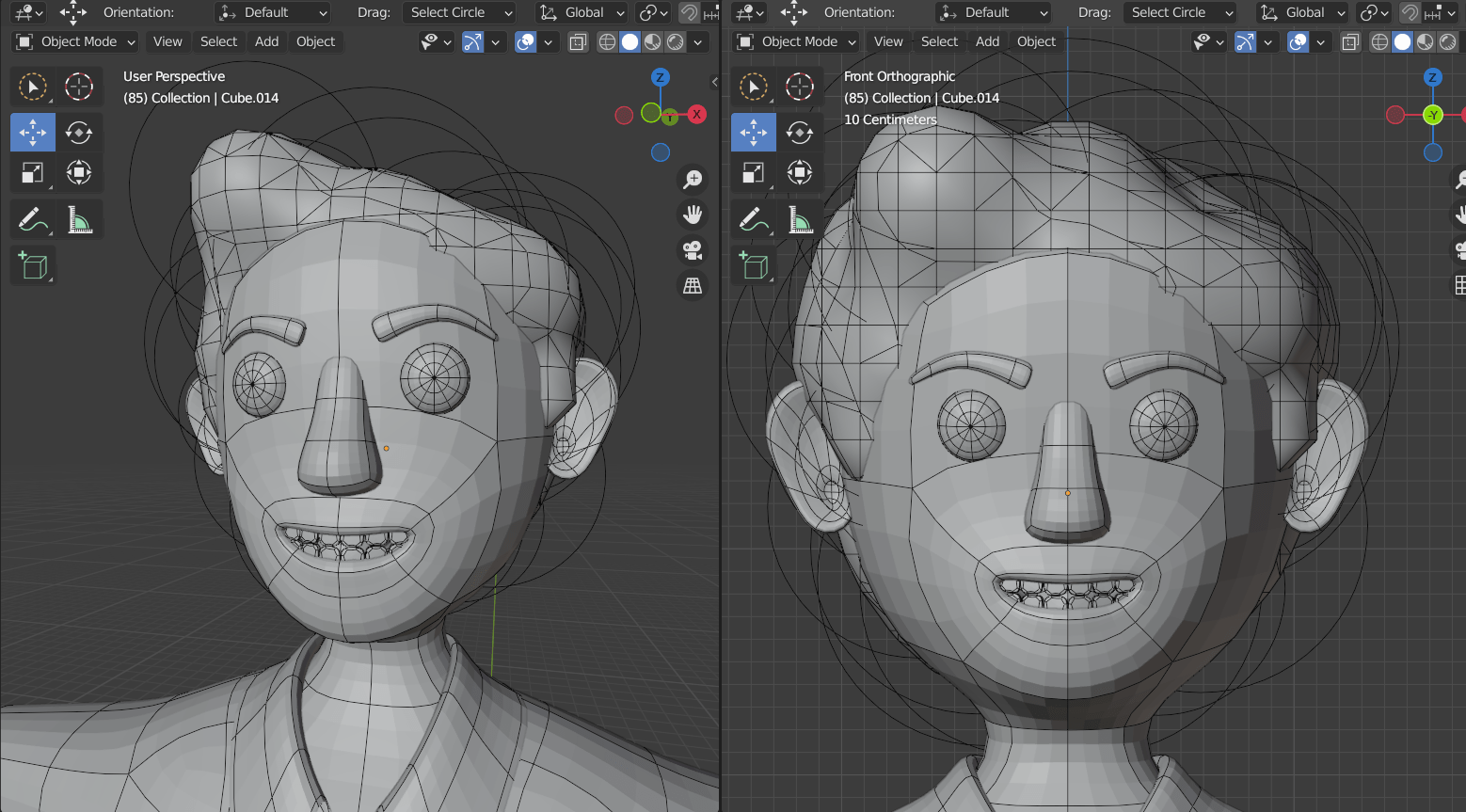The width and height of the screenshot is (1466, 812).
Task: Select the Move tool in left viewport toolbar
Action: coord(33,133)
